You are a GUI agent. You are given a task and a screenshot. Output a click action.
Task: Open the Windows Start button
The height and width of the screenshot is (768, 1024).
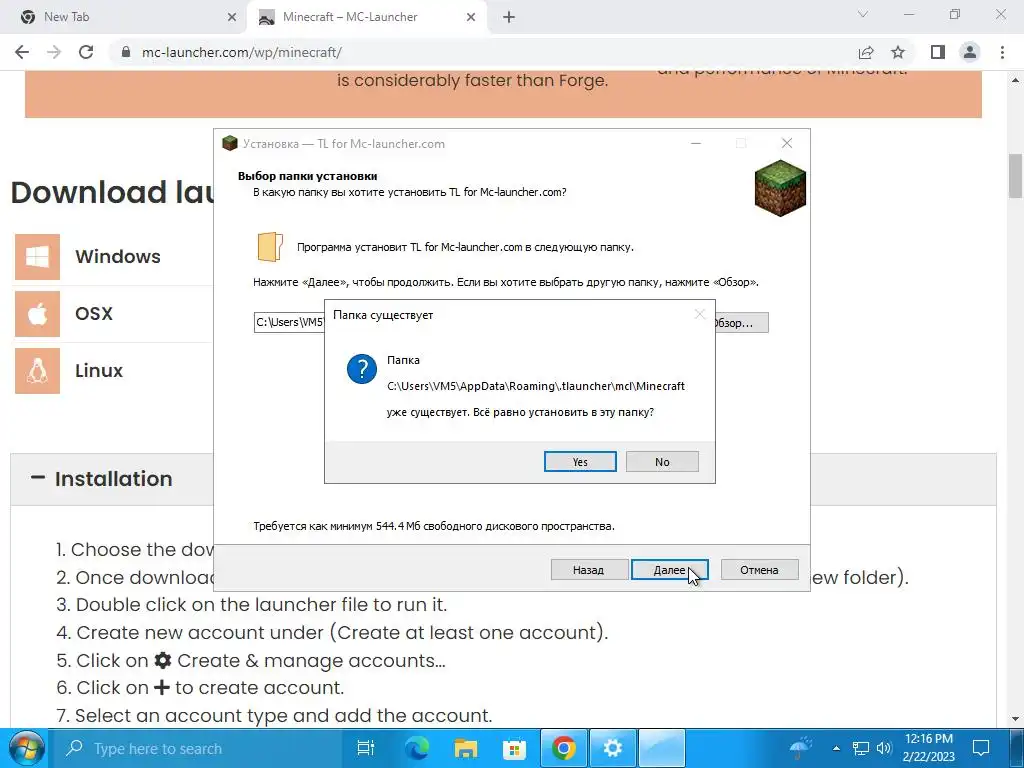click(x=25, y=748)
